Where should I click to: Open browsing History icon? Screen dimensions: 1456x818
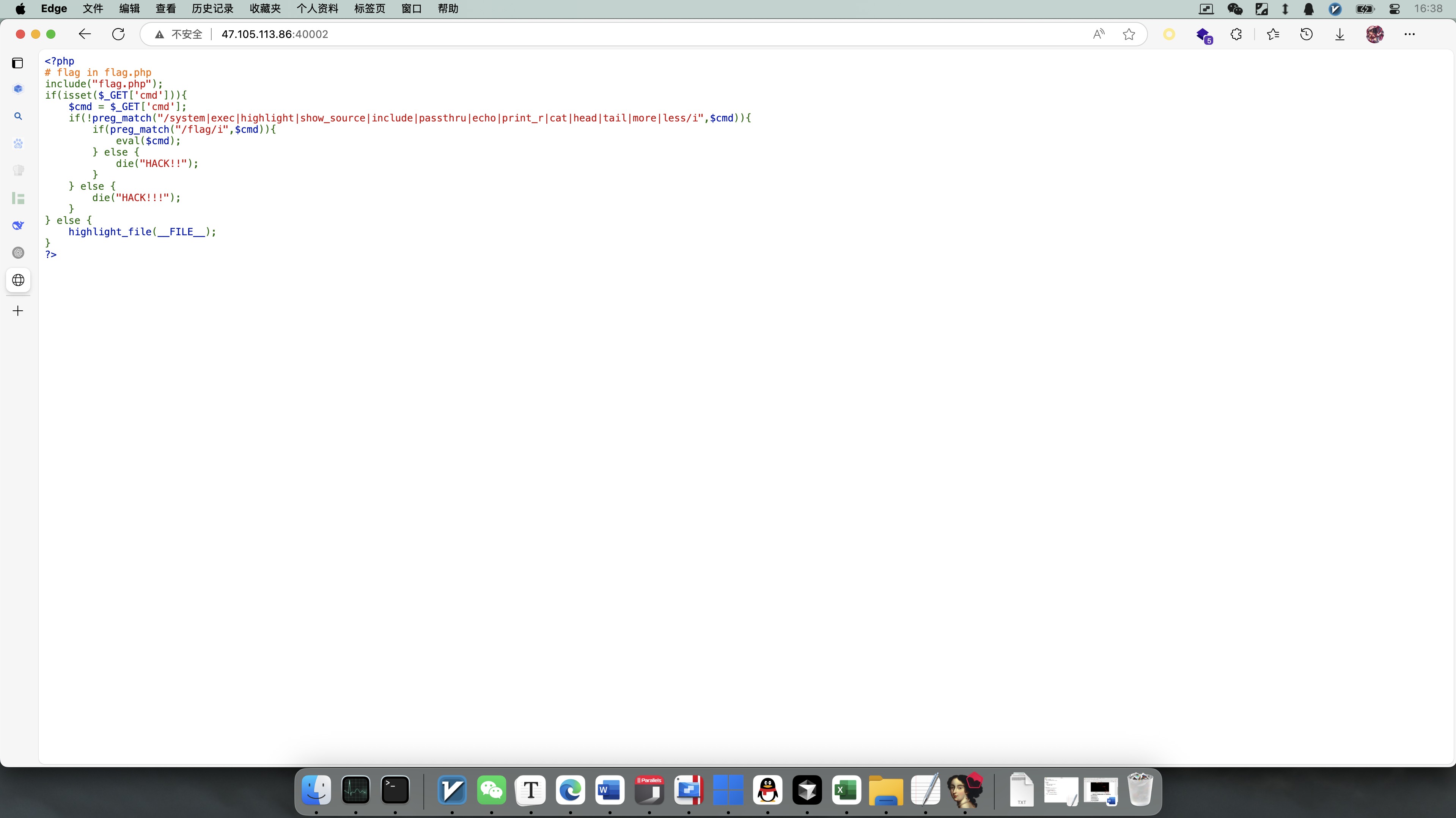coord(1306,35)
